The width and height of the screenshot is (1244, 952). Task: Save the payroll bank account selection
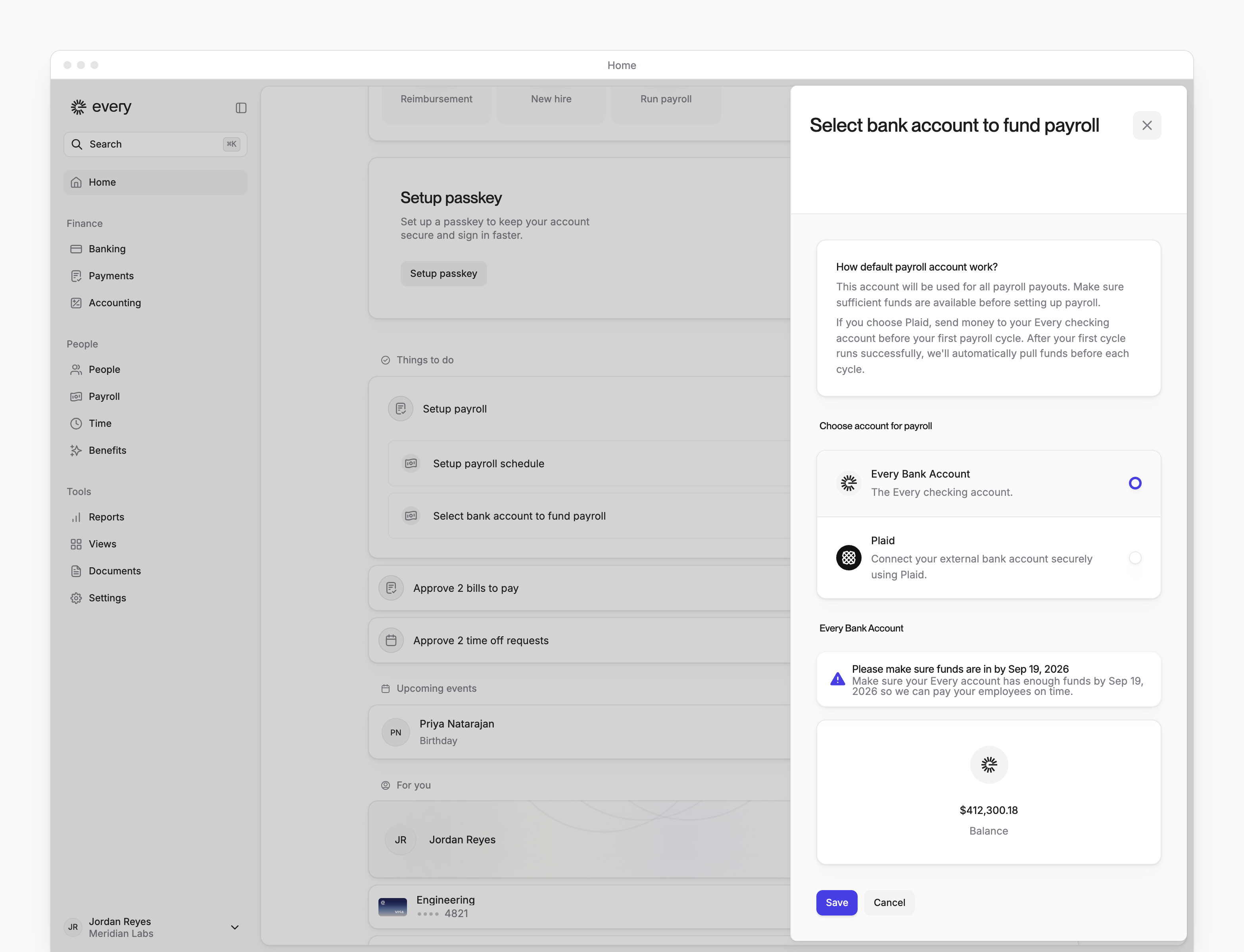click(x=837, y=902)
